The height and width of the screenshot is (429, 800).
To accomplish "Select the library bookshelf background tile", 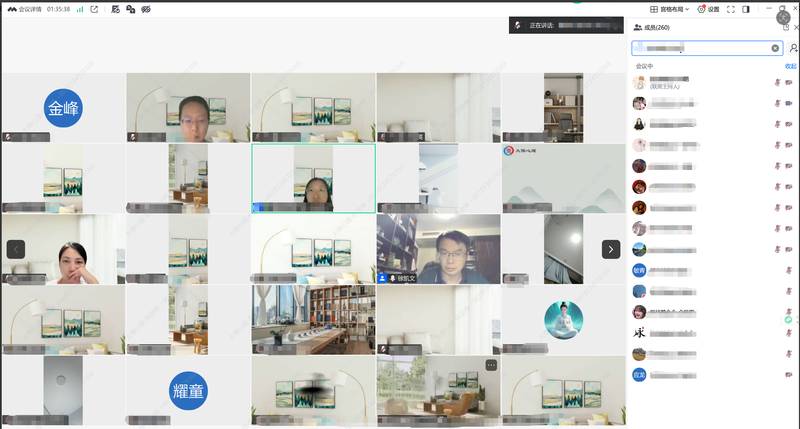I will [313, 320].
